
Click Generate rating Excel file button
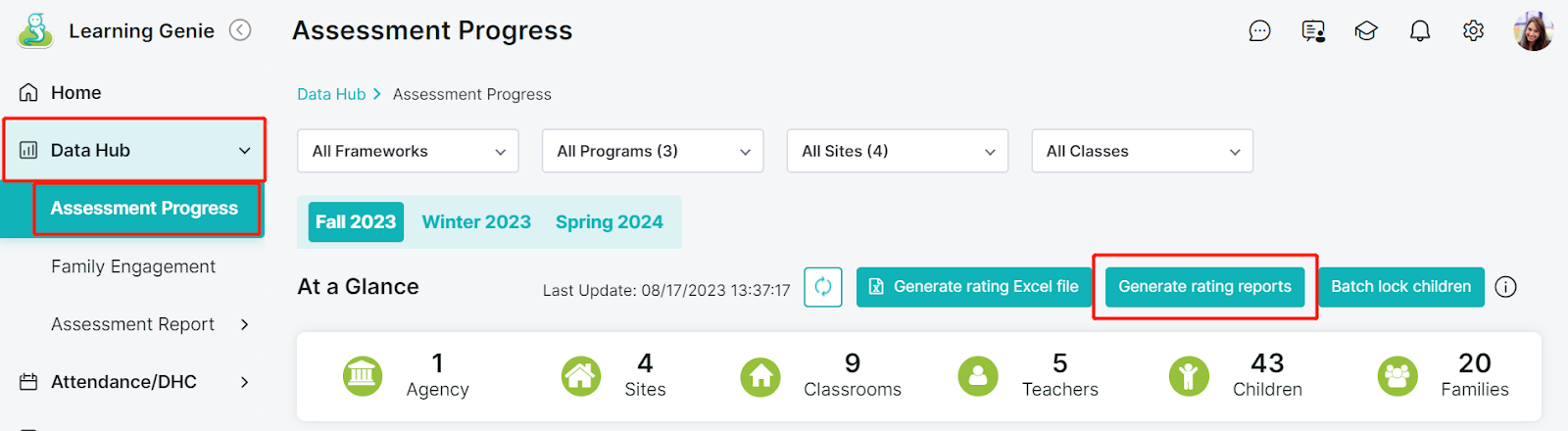coord(974,287)
